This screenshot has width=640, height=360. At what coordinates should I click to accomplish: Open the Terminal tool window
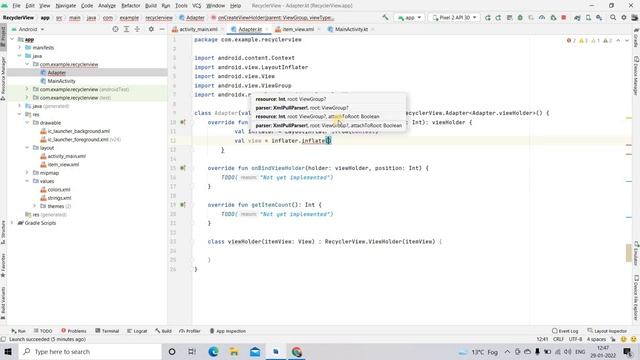[x=107, y=331]
